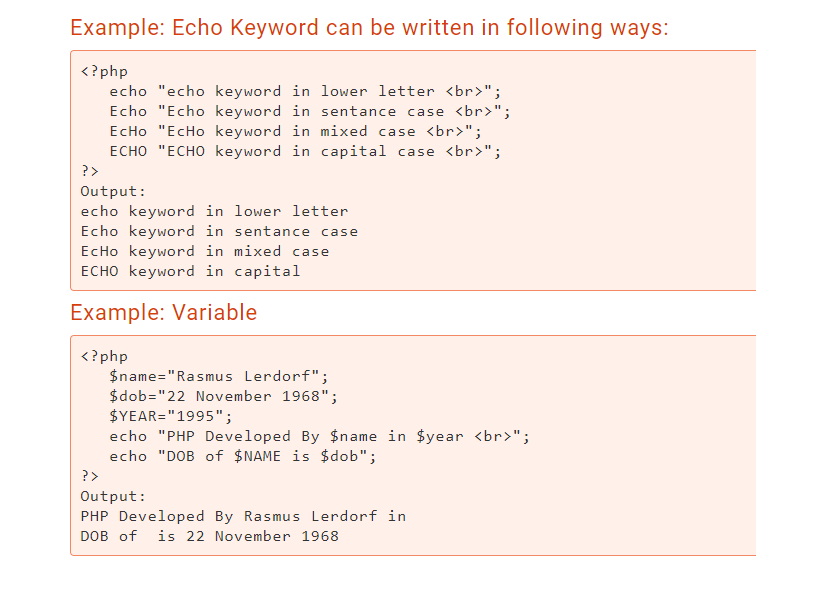Click output line "EcHo keyword in mixed case"

(x=204, y=251)
